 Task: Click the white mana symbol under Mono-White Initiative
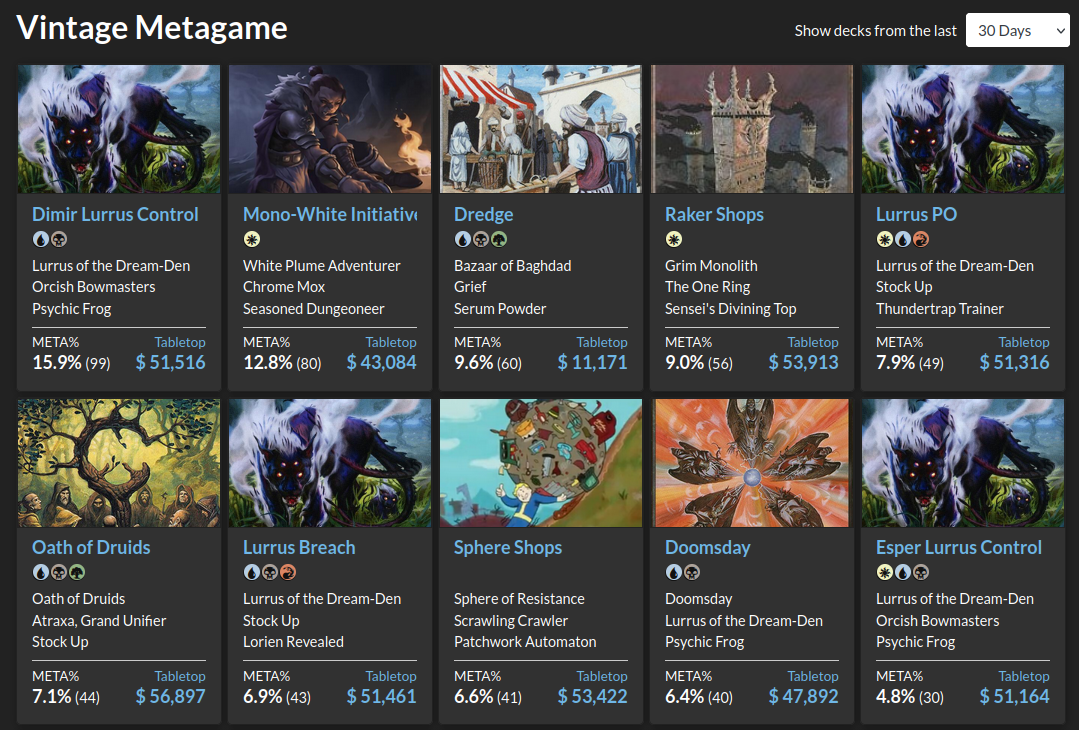(x=251, y=240)
